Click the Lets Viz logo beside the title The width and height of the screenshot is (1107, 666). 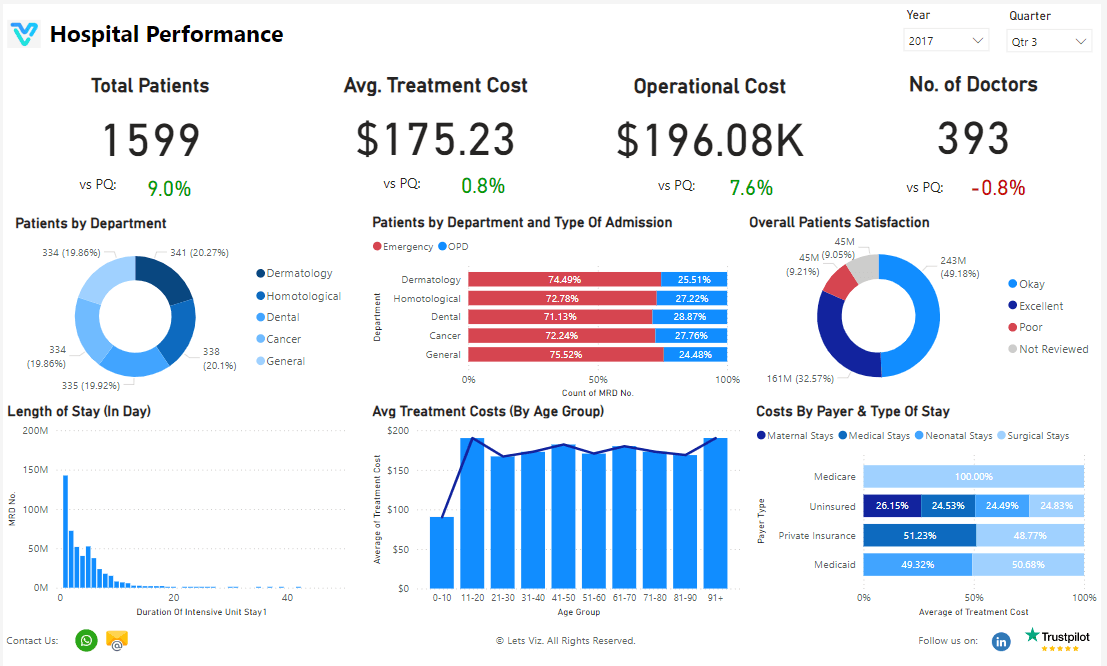point(25,32)
